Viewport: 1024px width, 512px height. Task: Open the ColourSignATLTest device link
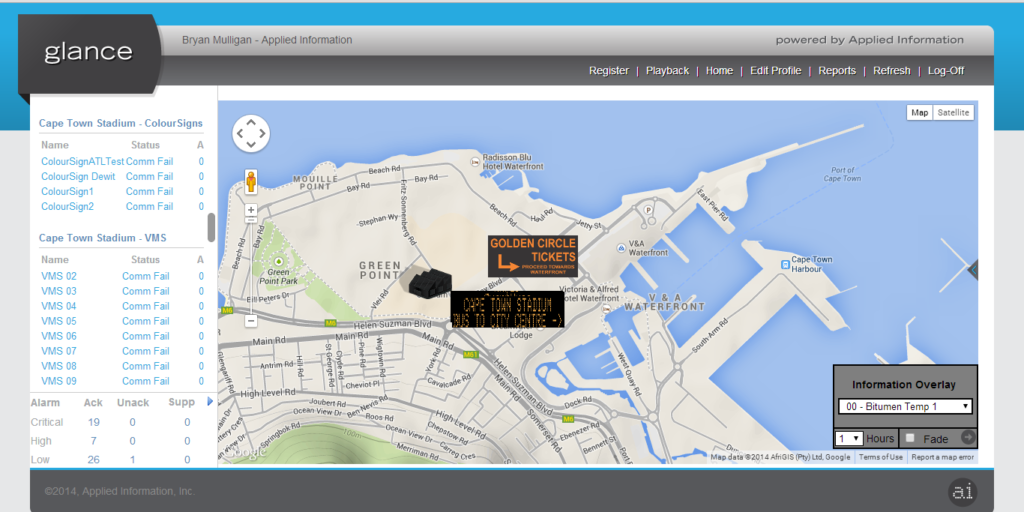coord(82,161)
